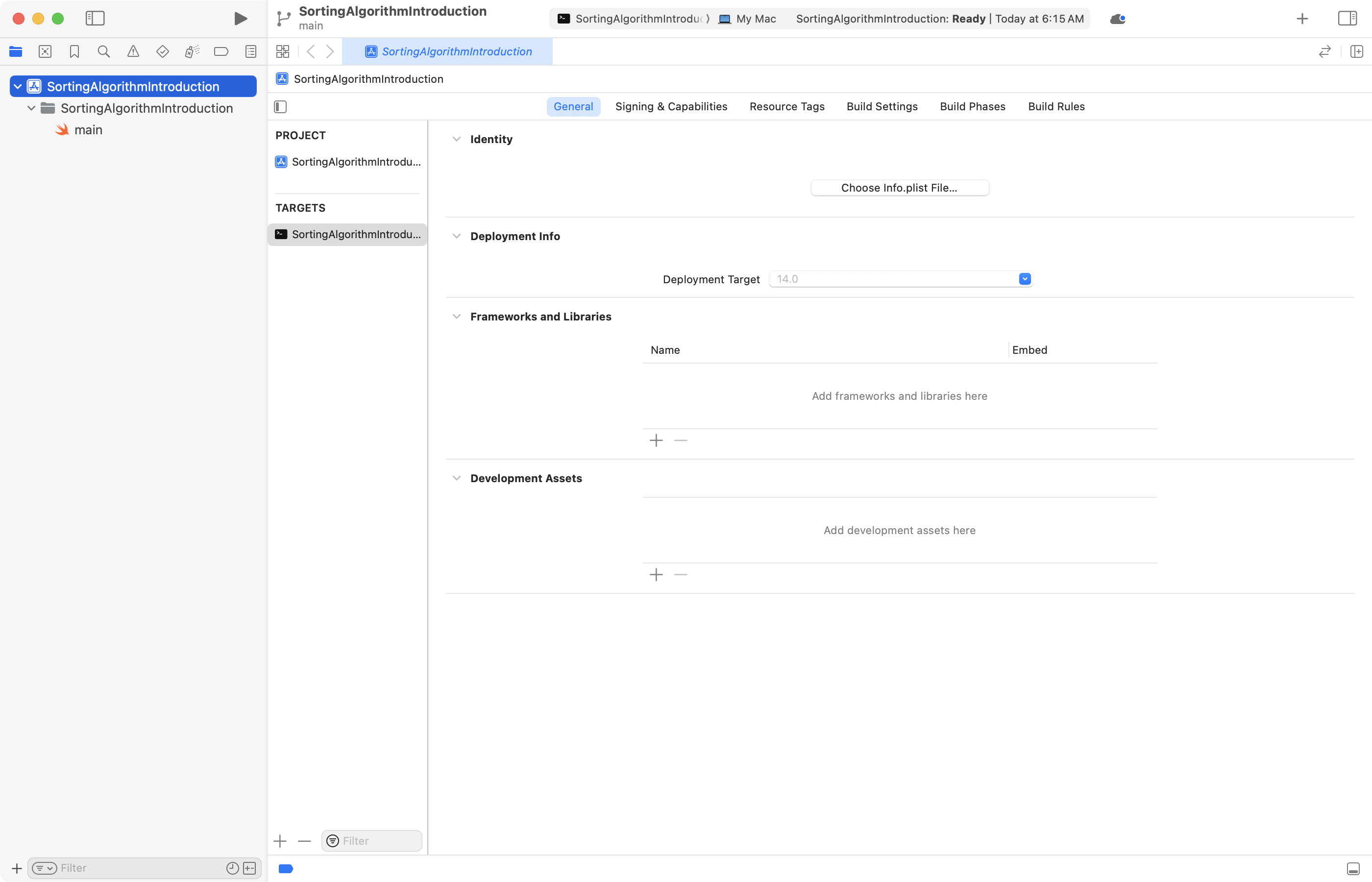This screenshot has width=1372, height=882.
Task: Open the Bookmark navigator
Action: click(x=74, y=51)
